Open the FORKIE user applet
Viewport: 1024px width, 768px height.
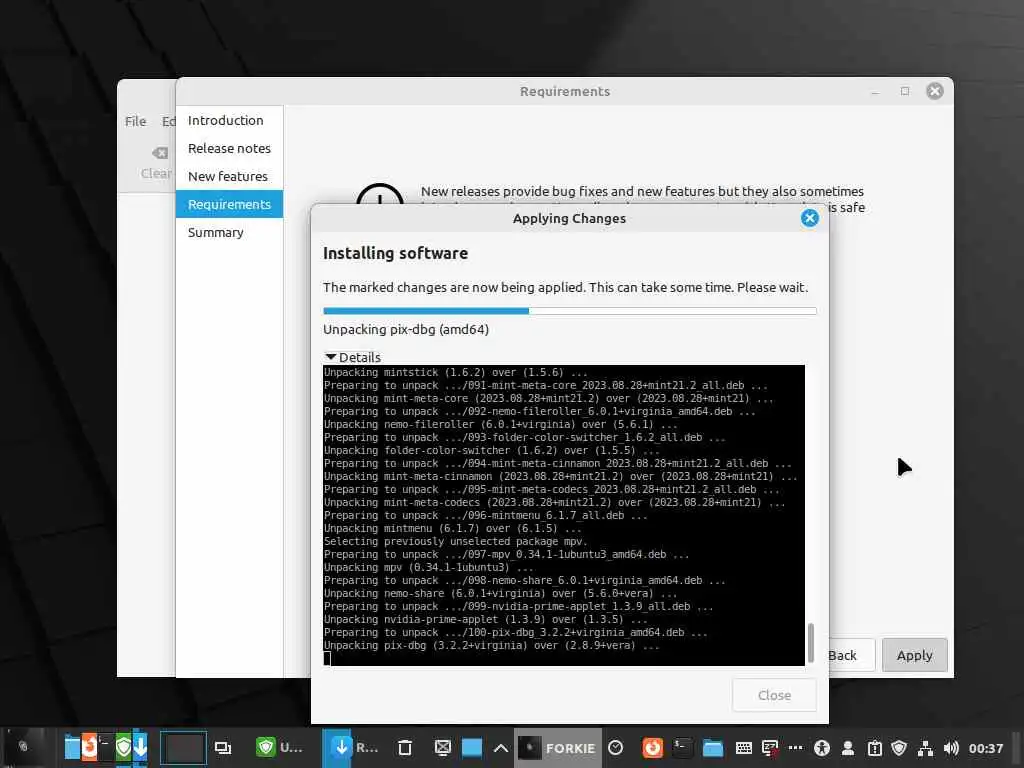[x=558, y=748]
